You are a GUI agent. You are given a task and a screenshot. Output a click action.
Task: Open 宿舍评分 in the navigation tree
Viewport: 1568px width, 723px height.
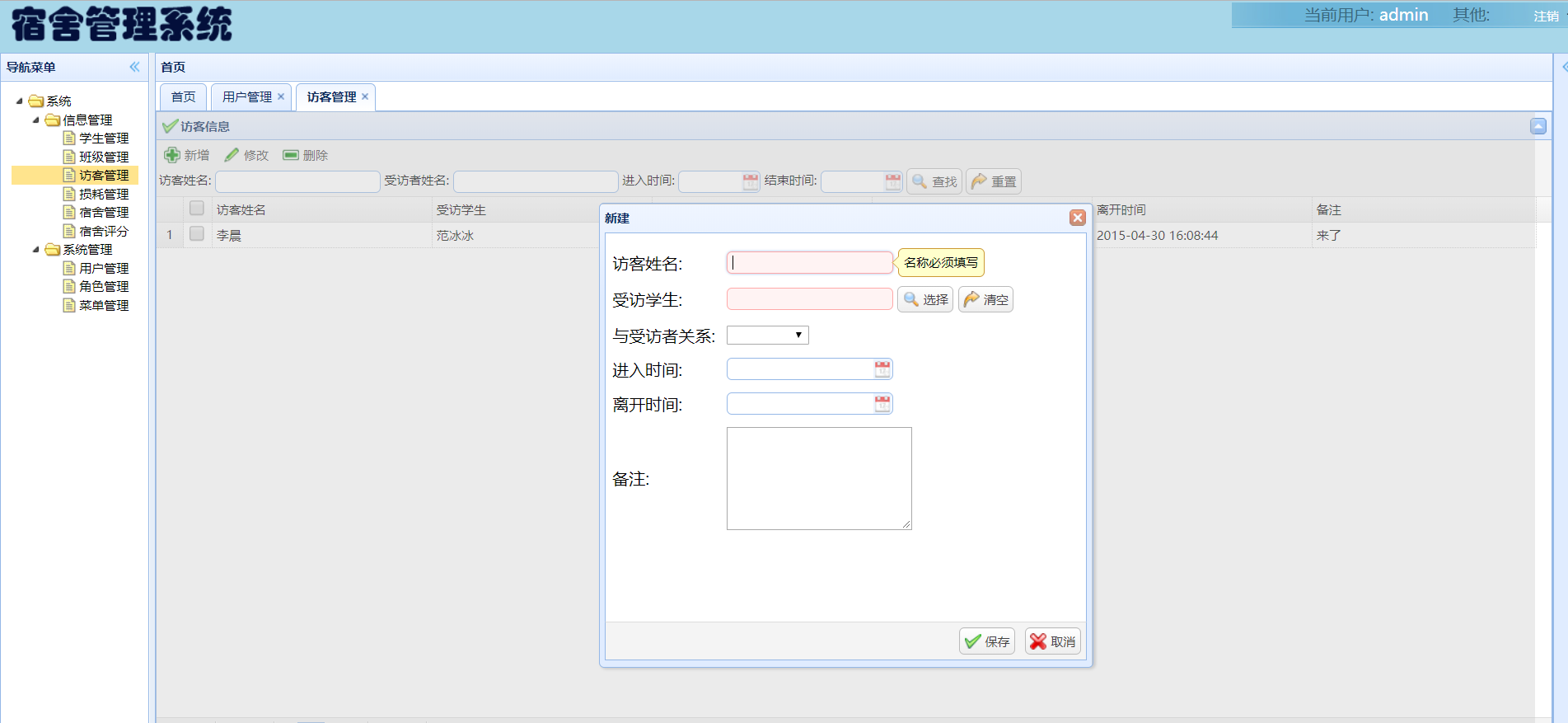104,231
